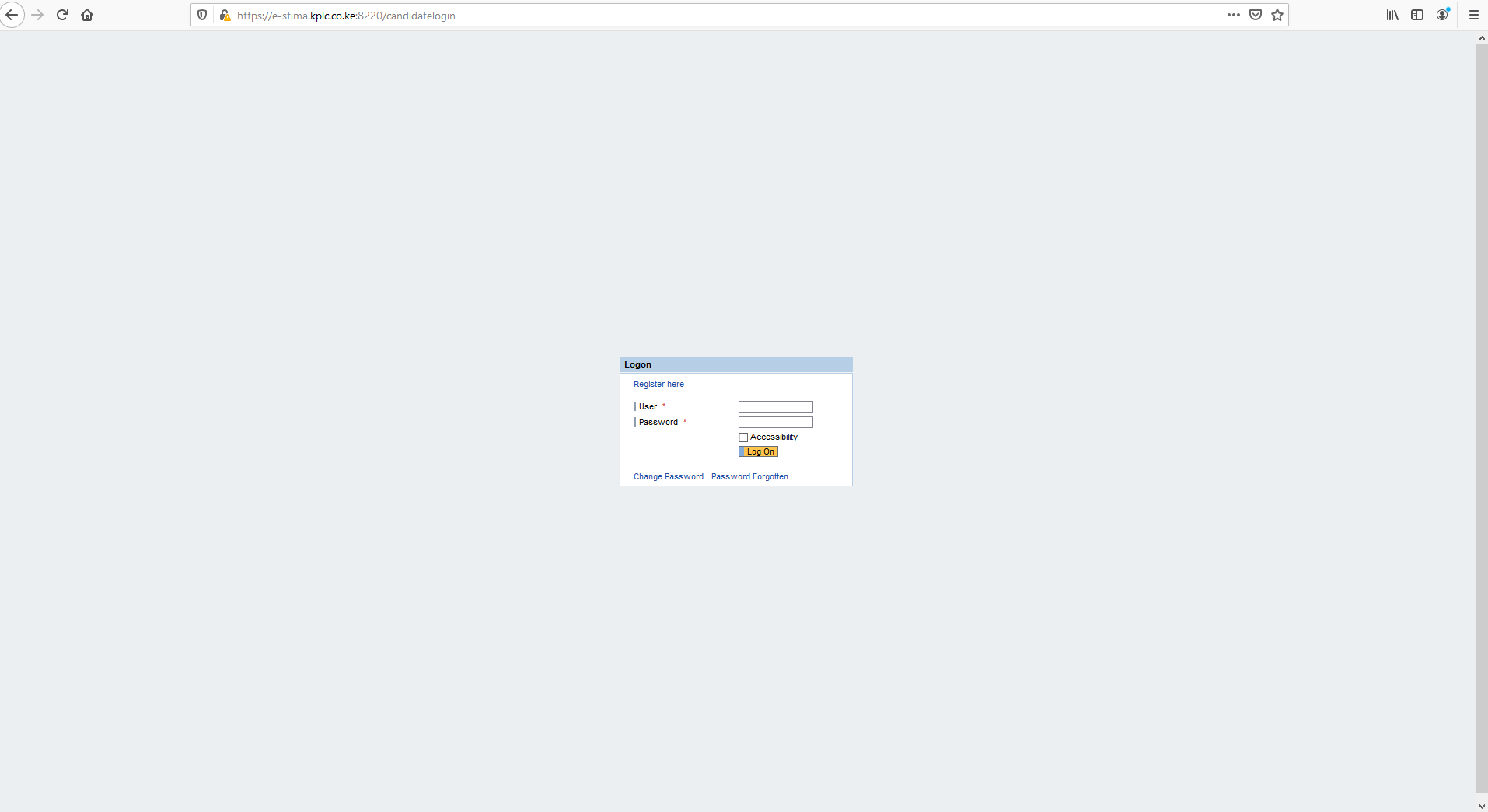Open the Change Password link

[669, 476]
